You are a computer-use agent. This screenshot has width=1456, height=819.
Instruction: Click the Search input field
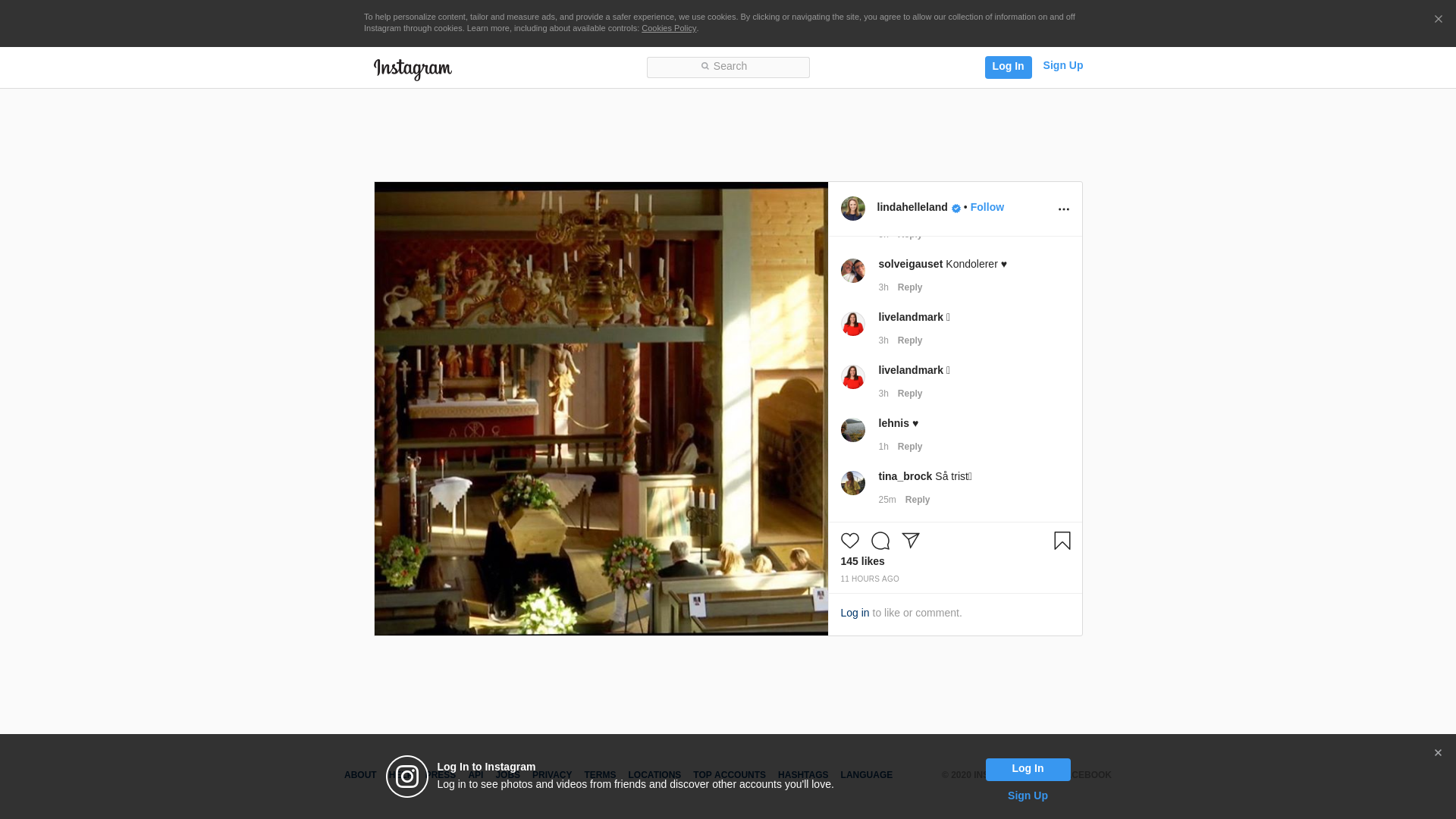point(728,67)
